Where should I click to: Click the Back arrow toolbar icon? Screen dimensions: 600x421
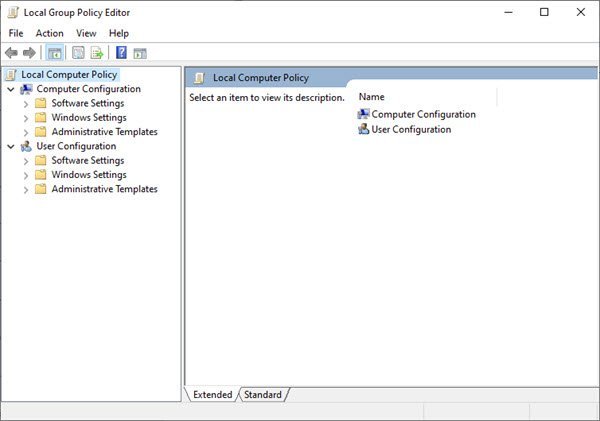point(11,52)
